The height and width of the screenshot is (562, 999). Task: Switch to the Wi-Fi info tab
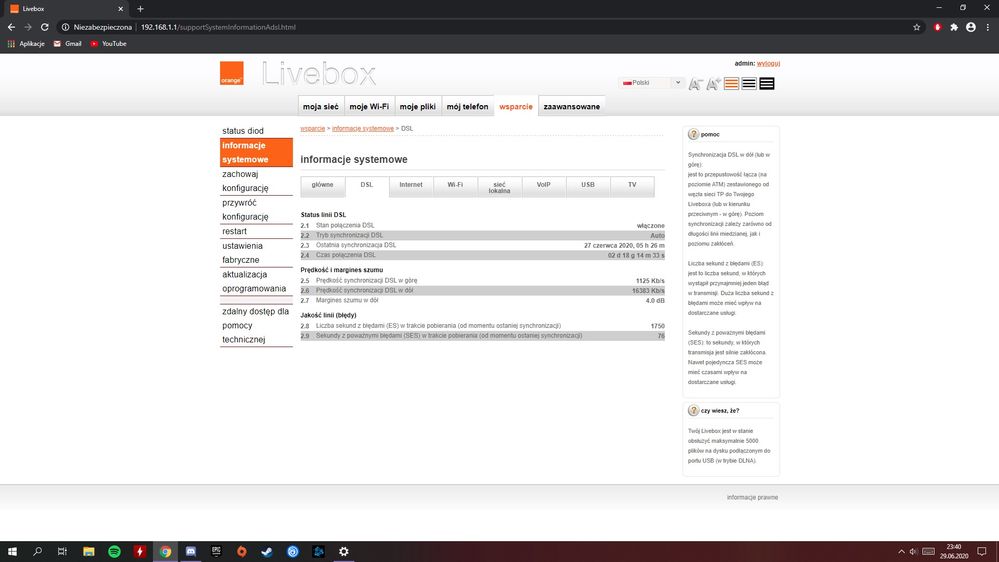point(455,185)
